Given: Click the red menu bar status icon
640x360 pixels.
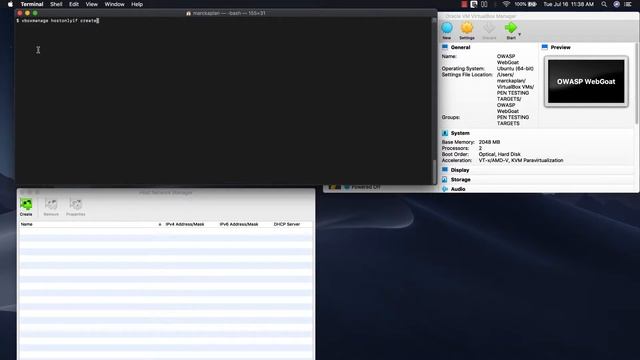Looking at the screenshot, I should 464,4.
